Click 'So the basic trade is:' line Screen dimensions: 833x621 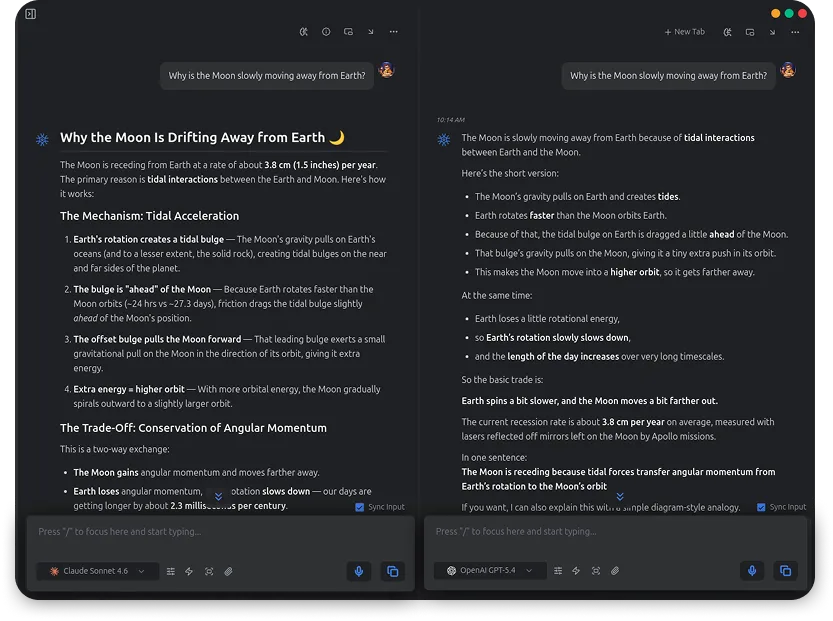(x=502, y=380)
